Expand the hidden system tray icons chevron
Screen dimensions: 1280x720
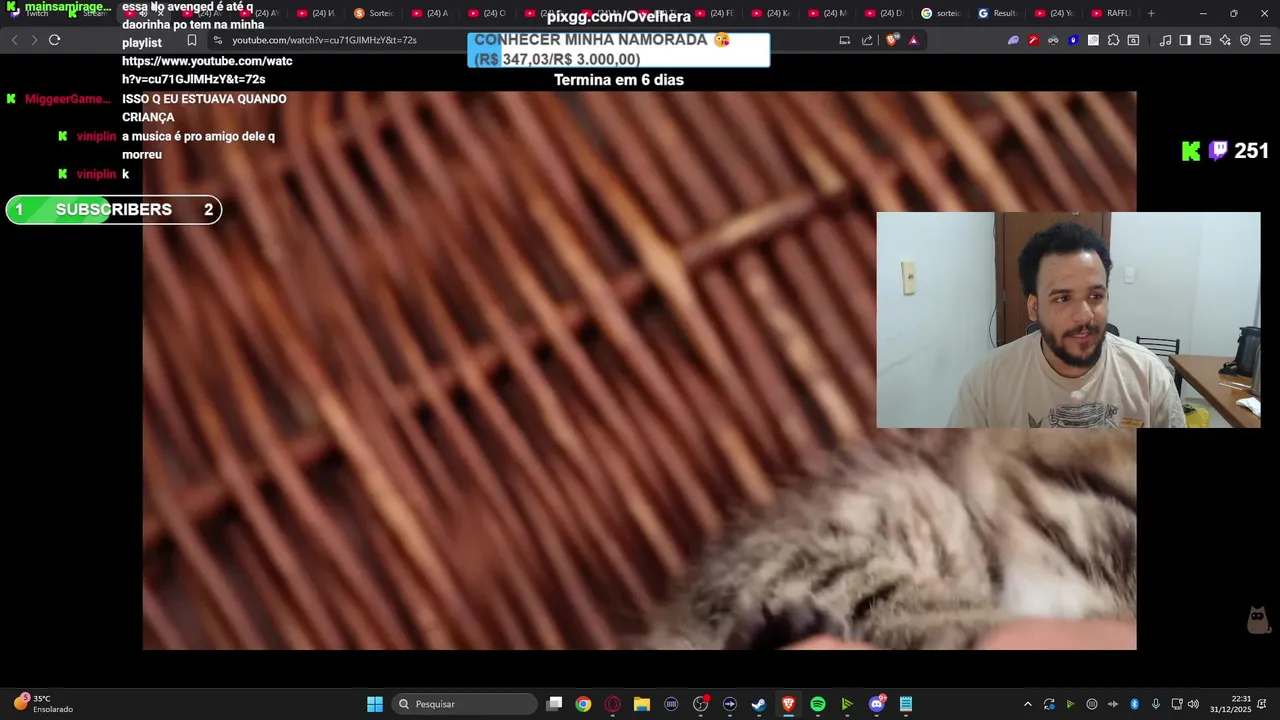(x=1027, y=704)
